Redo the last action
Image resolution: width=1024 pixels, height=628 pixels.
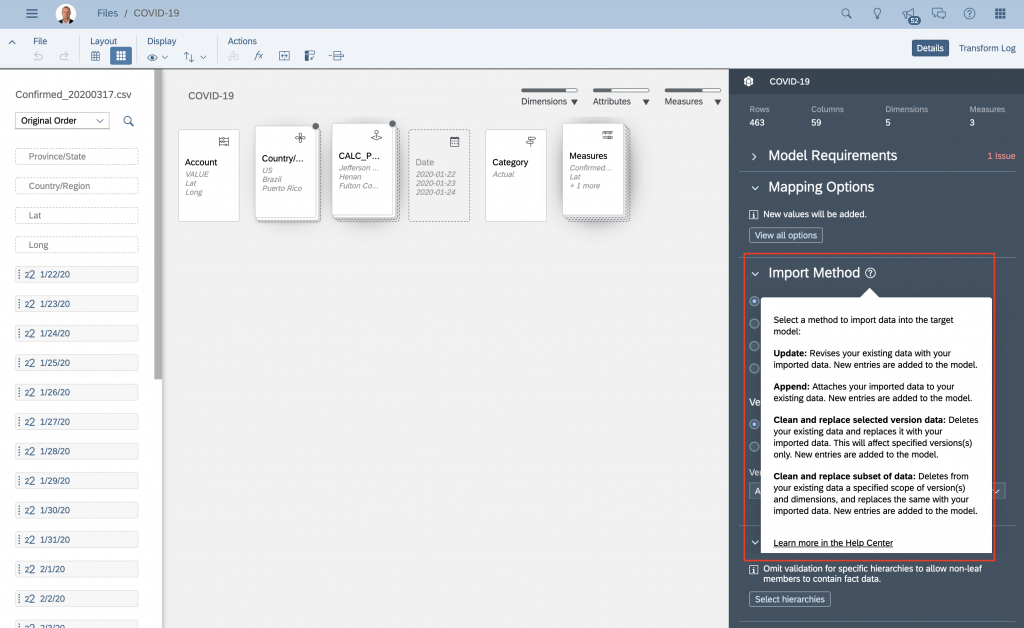[63, 56]
